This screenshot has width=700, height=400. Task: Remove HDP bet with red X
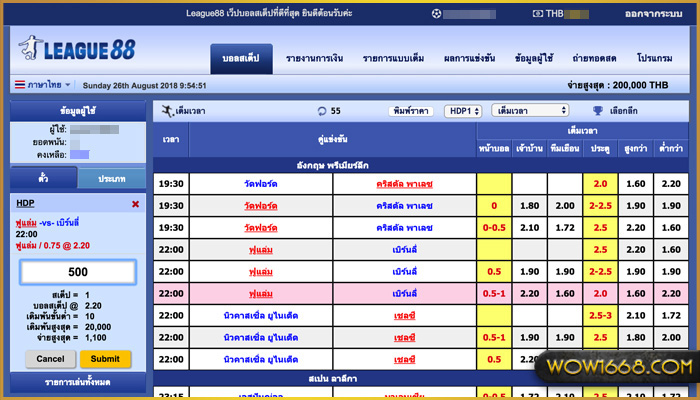135,204
